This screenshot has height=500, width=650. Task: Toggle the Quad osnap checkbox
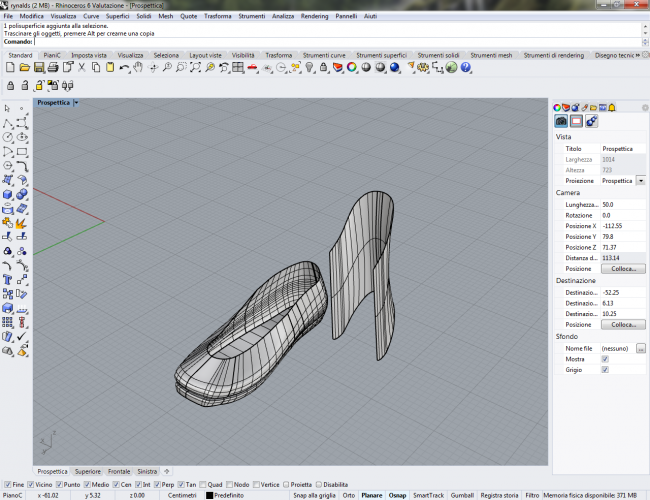click(x=203, y=484)
